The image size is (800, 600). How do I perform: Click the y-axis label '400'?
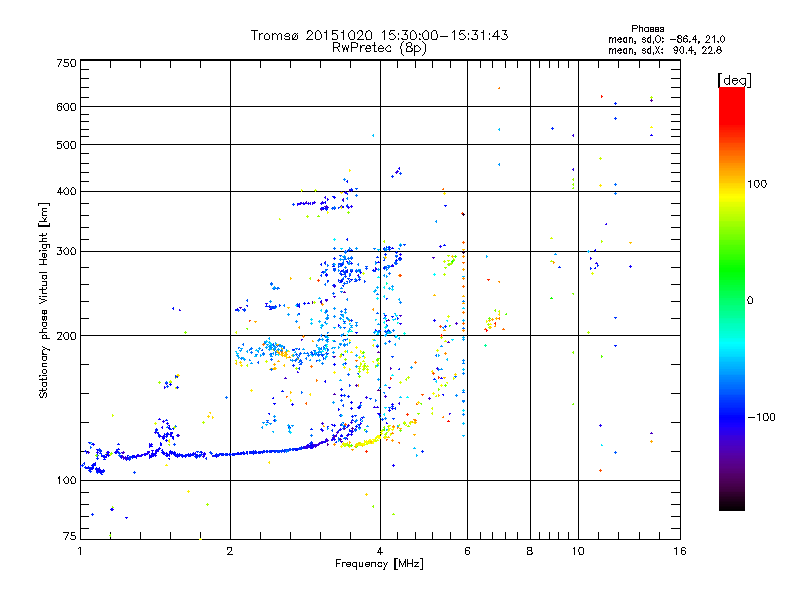66,192
